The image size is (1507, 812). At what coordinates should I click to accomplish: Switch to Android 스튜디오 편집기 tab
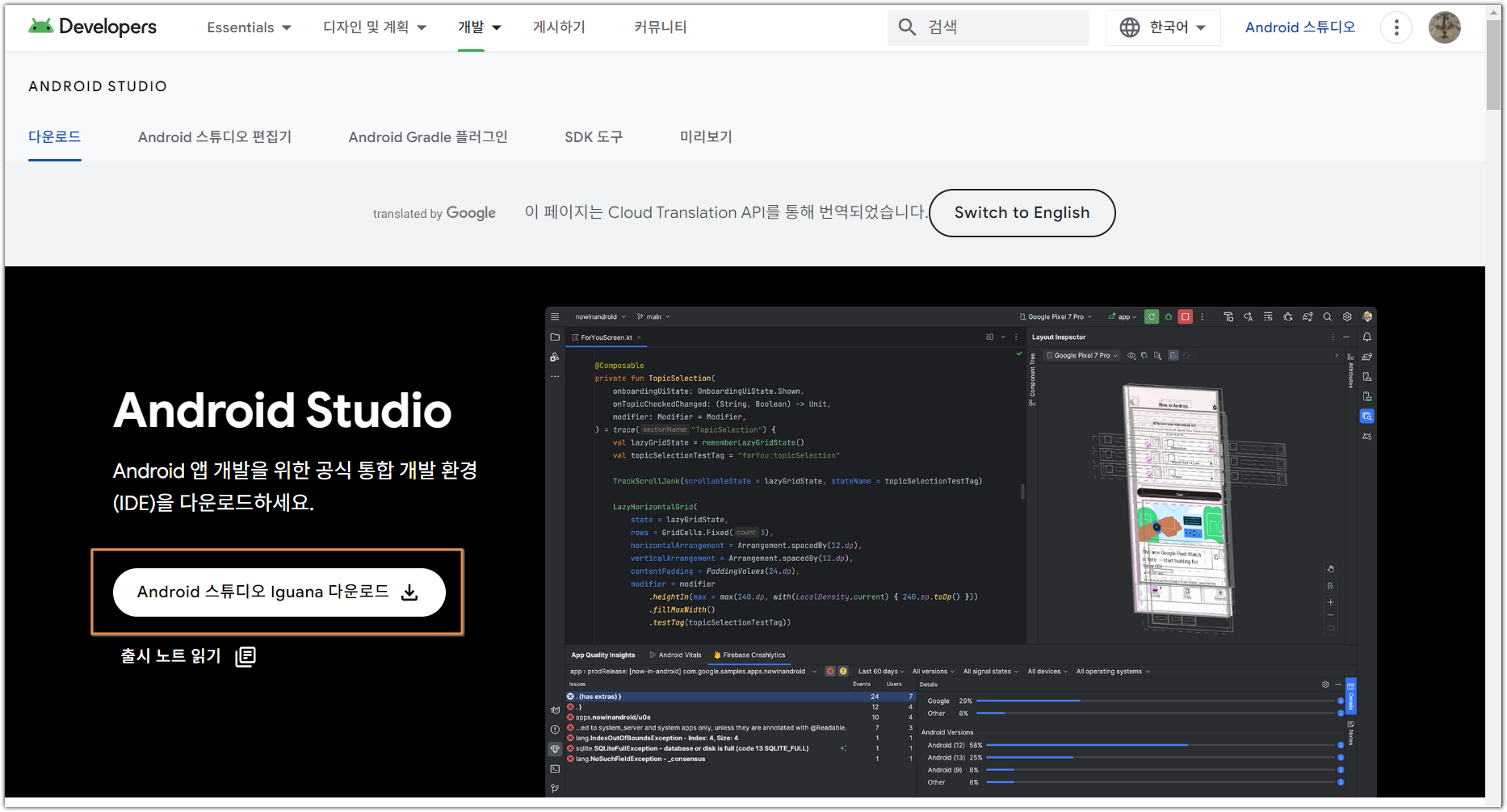coord(215,137)
